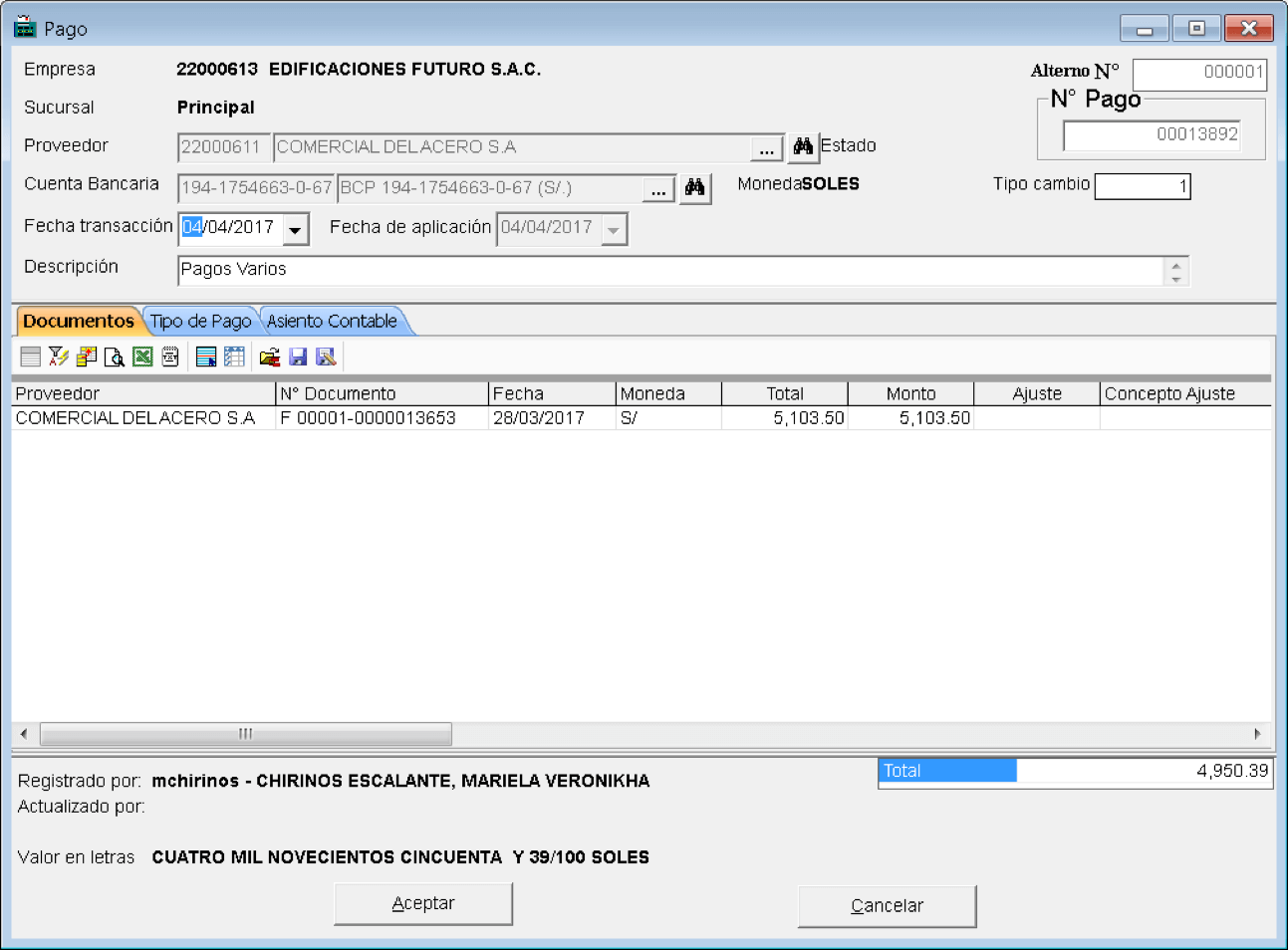
Task: Click ellipsis button for Cuenta Bancaria lookup
Action: 658,189
